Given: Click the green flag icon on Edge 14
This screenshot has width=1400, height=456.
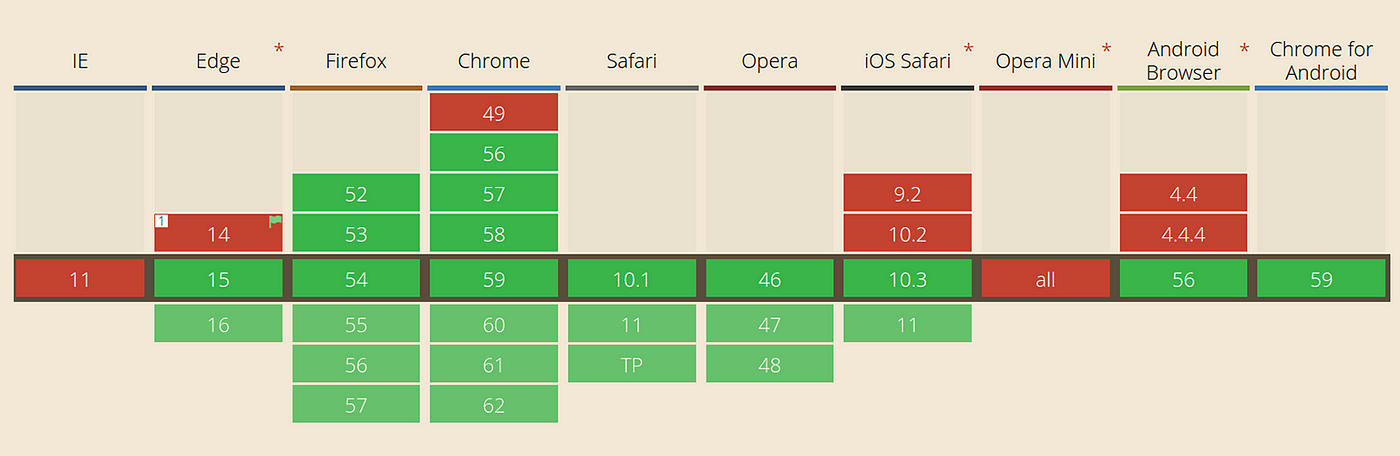Looking at the screenshot, I should point(275,221).
